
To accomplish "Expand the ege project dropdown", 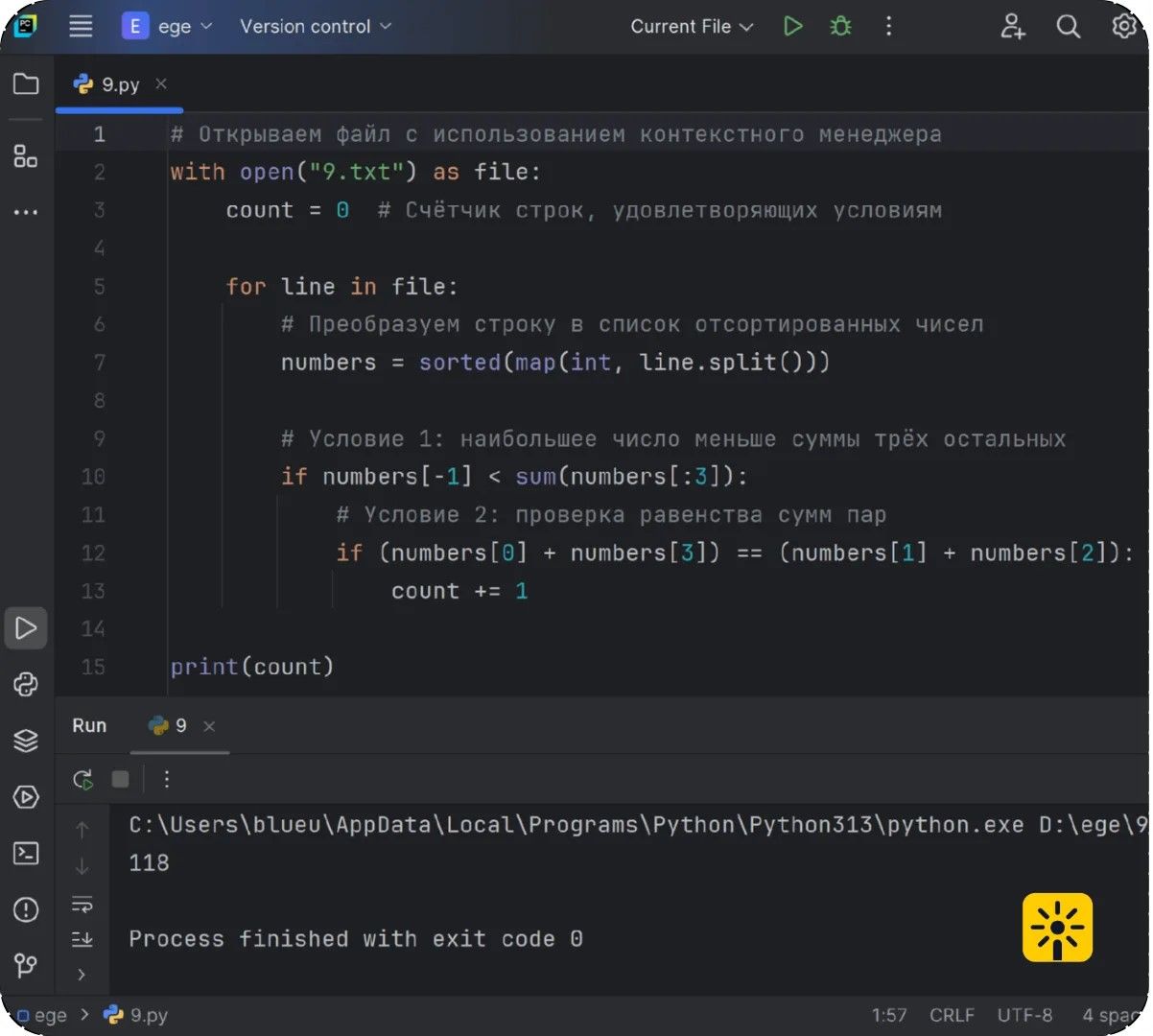I will pyautogui.click(x=167, y=27).
